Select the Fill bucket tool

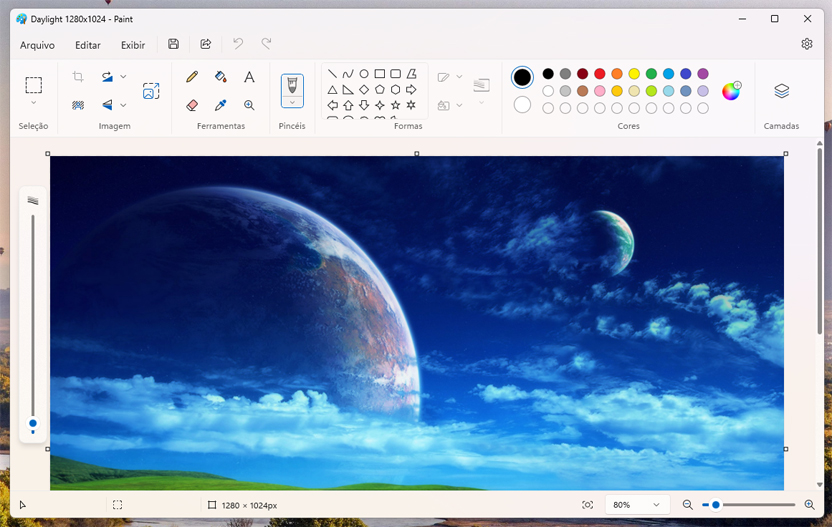point(221,77)
